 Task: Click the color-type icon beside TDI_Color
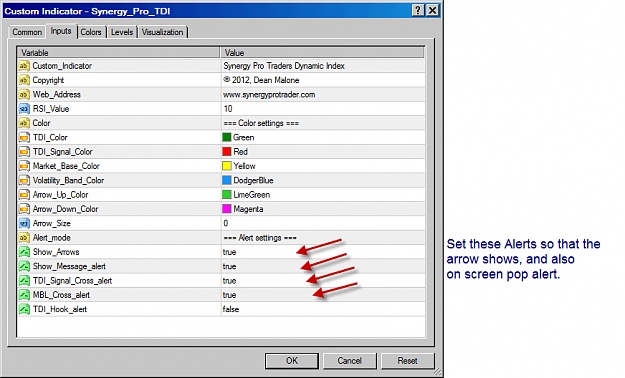click(x=24, y=138)
